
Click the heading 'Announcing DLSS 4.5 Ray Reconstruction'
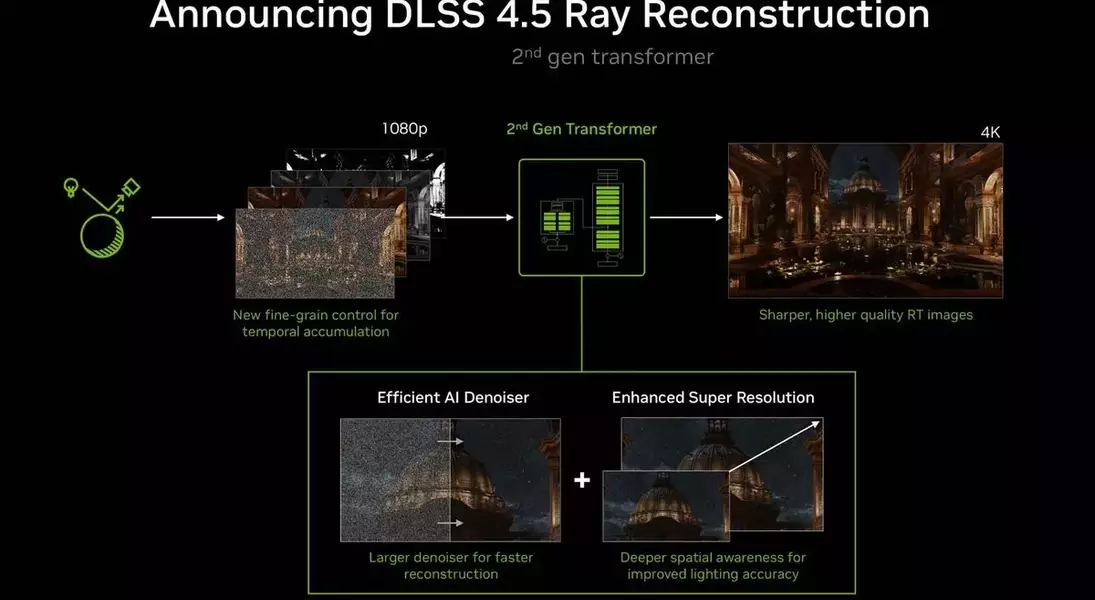[x=539, y=14]
